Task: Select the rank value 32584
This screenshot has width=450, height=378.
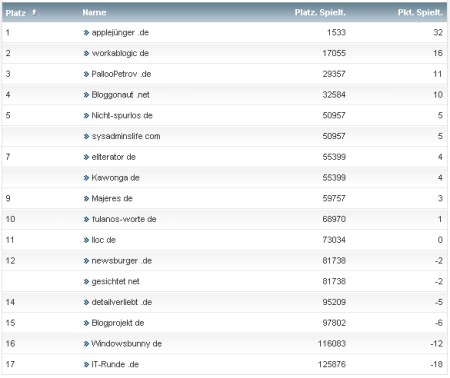Action: (334, 95)
